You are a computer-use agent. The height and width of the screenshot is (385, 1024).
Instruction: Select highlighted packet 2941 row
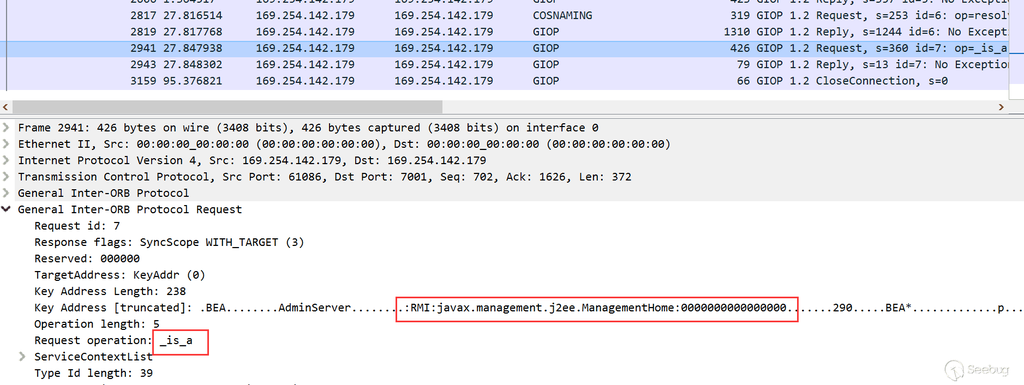(x=505, y=48)
